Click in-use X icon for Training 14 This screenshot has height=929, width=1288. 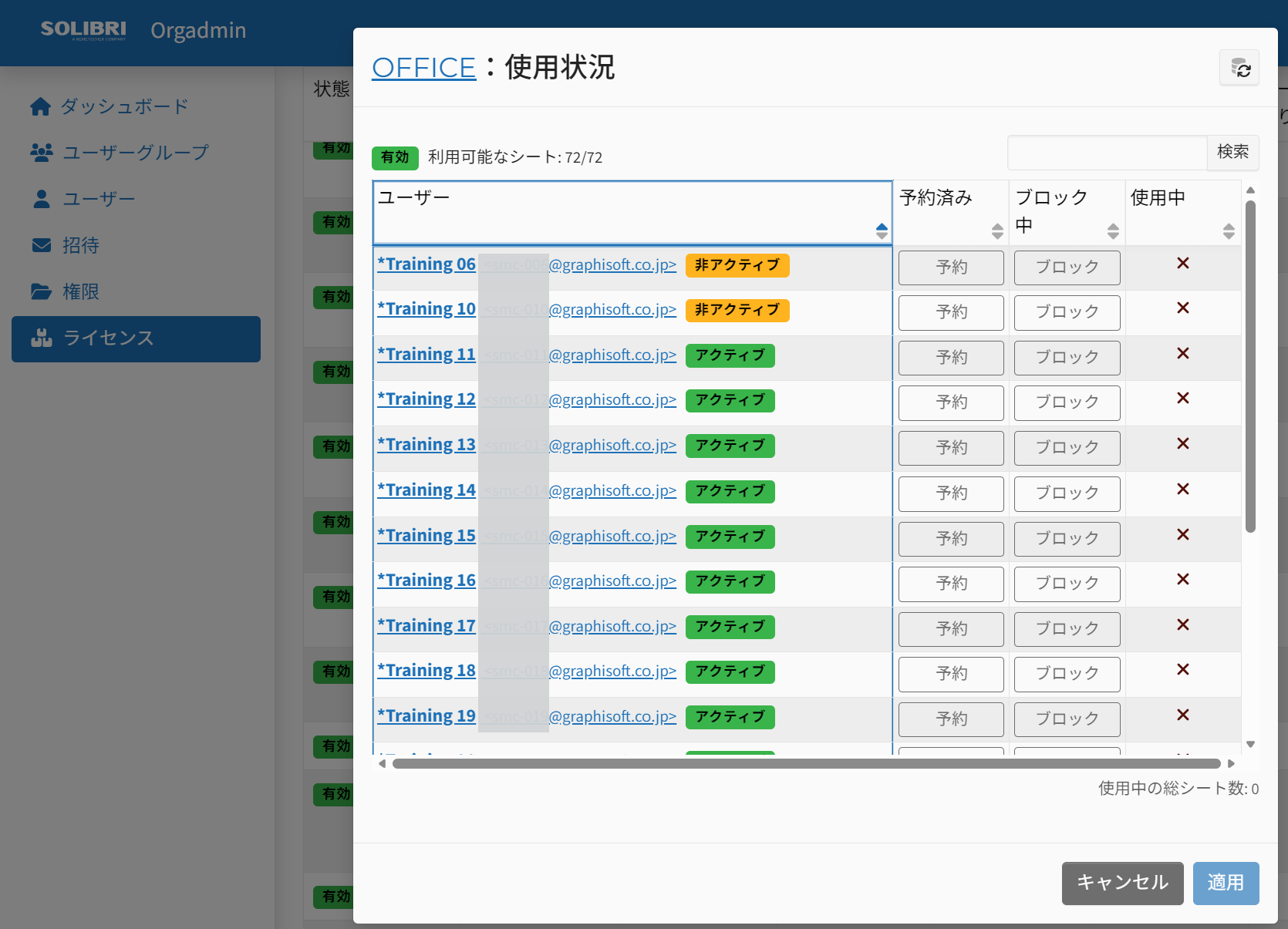click(1183, 490)
